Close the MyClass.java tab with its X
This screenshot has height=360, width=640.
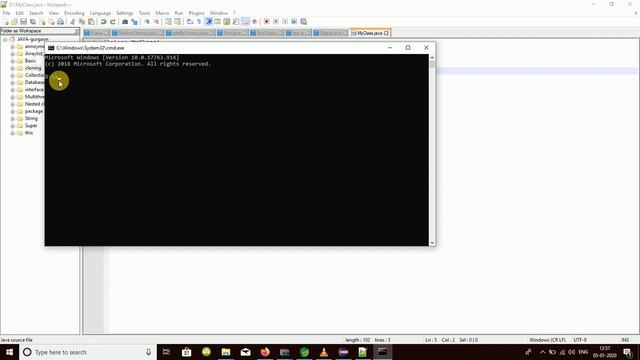point(387,33)
